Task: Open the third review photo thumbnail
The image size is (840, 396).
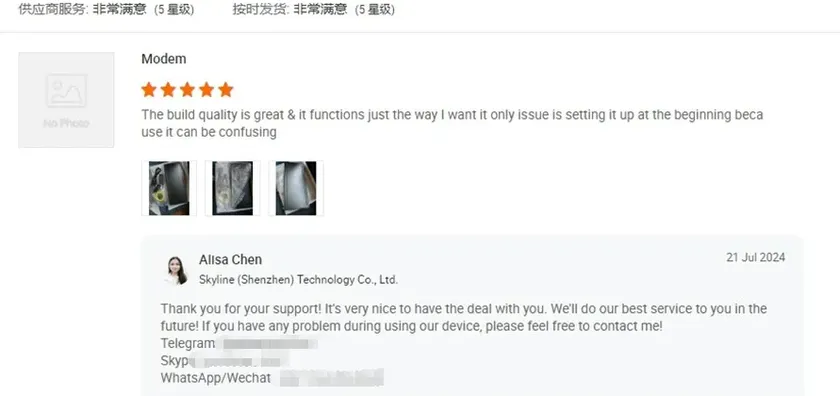Action: click(296, 188)
